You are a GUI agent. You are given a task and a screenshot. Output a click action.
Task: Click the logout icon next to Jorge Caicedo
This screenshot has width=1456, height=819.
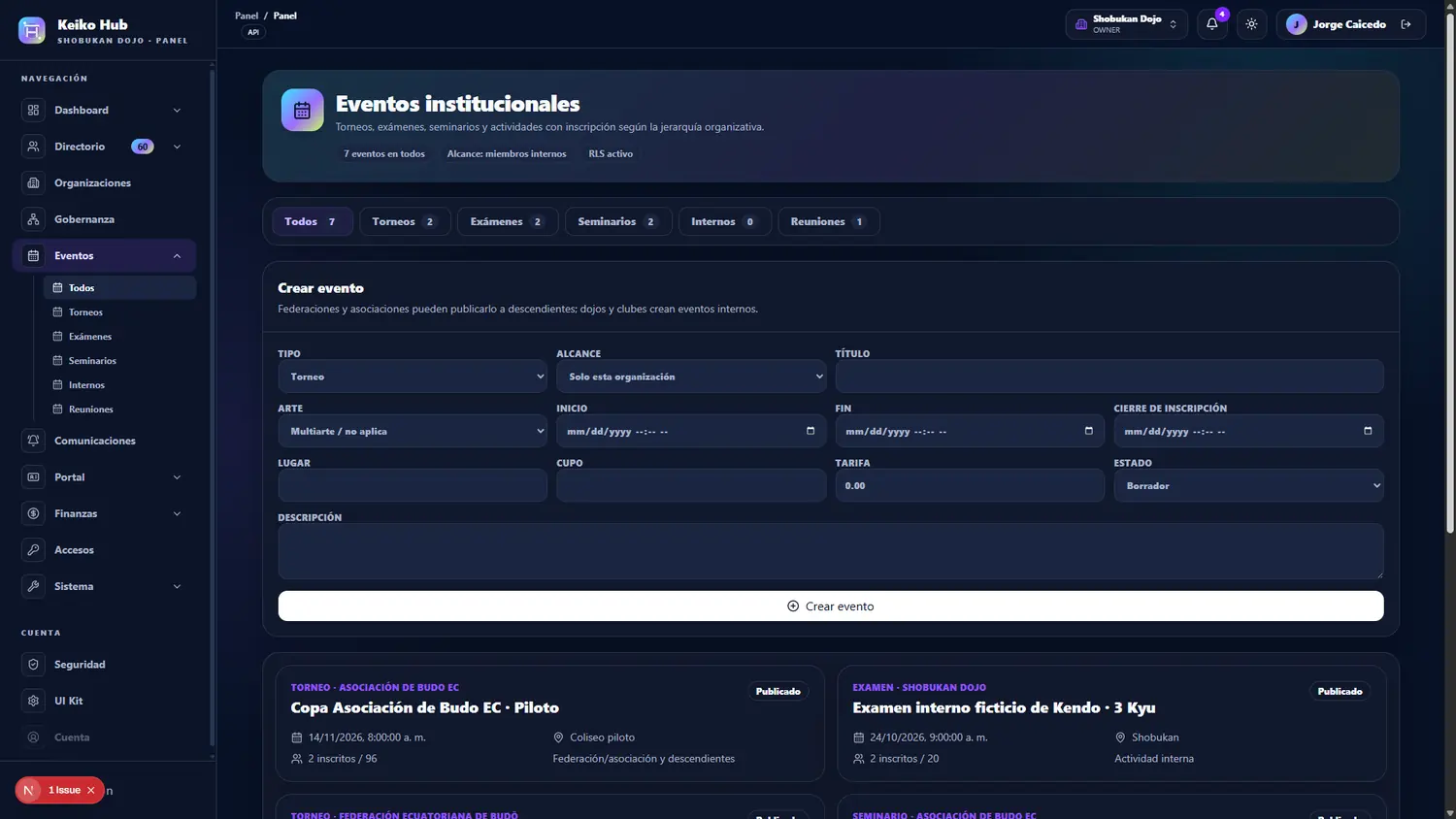point(1406,24)
